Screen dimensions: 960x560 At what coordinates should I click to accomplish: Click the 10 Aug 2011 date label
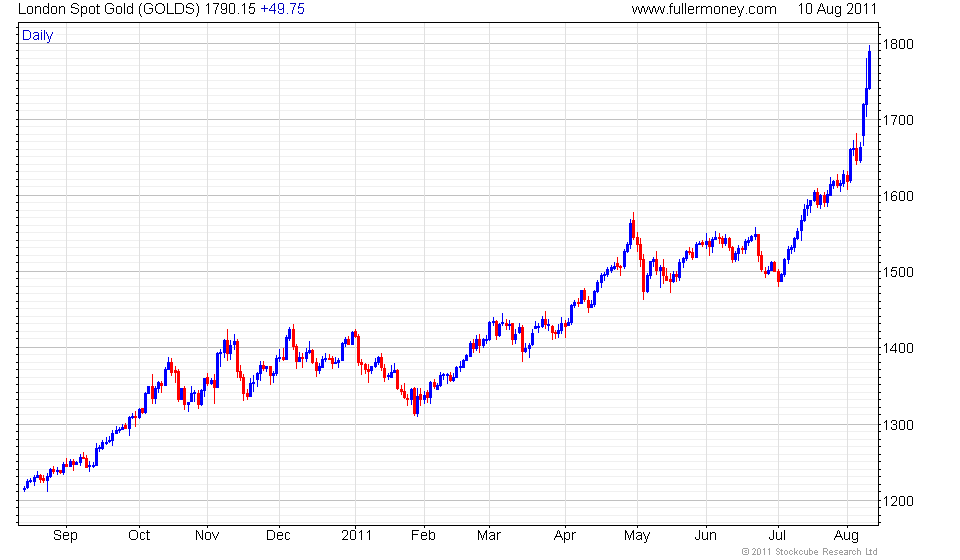click(x=837, y=9)
